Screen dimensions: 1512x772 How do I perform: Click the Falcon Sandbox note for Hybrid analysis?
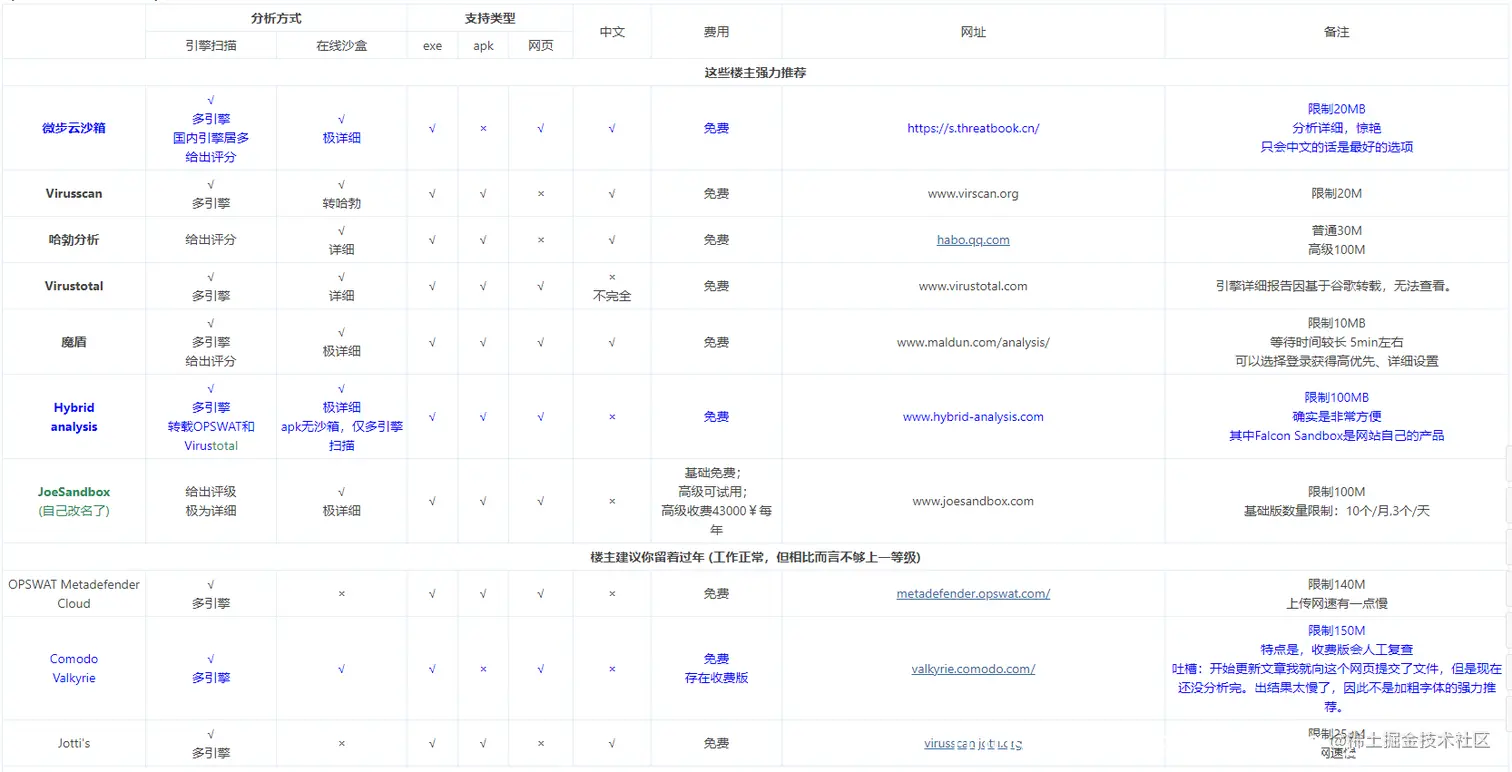pos(1336,436)
